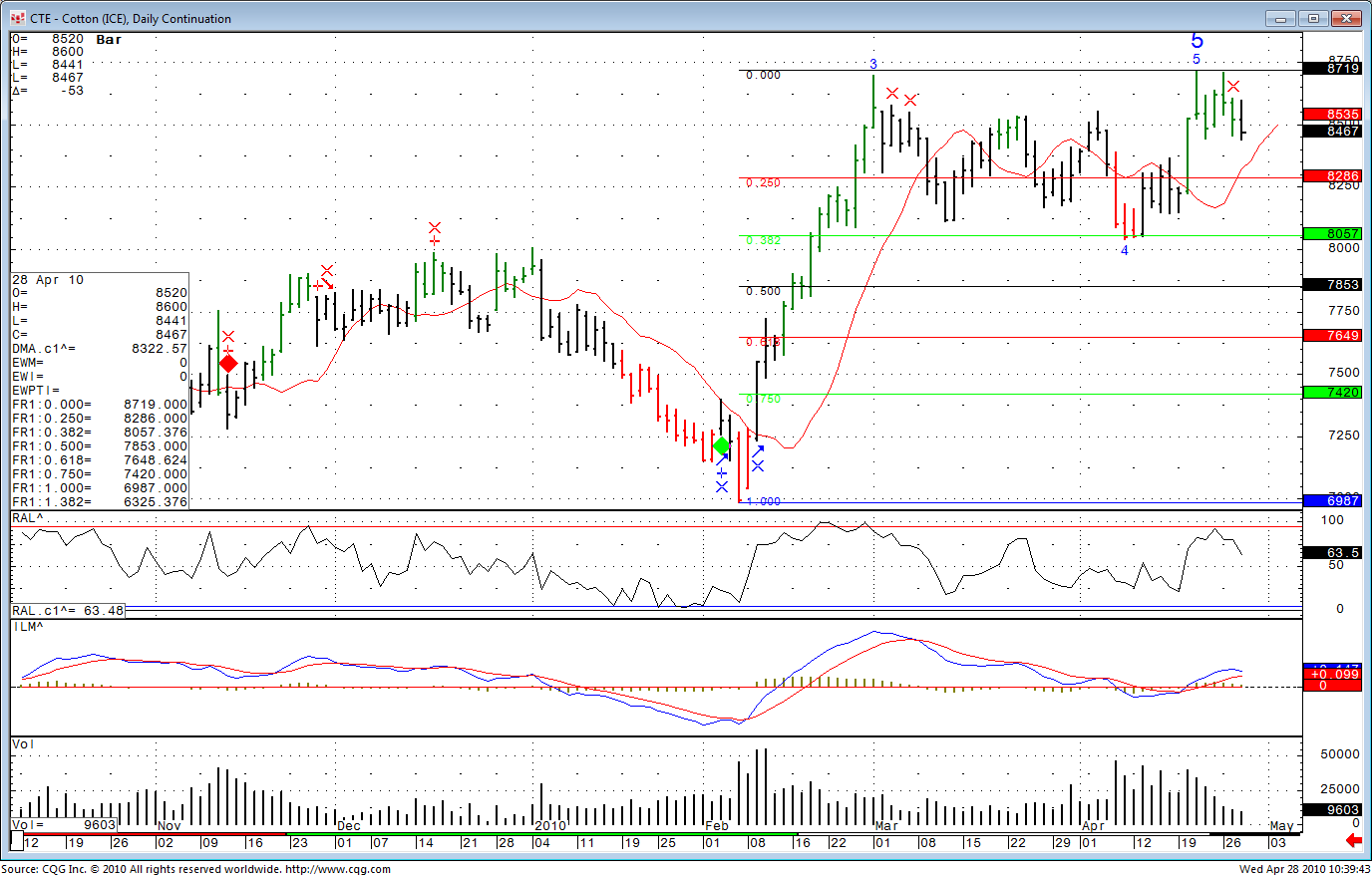Click the 'Bar' chart type label
Image resolution: width=1372 pixels, height=877 pixels.
(109, 40)
